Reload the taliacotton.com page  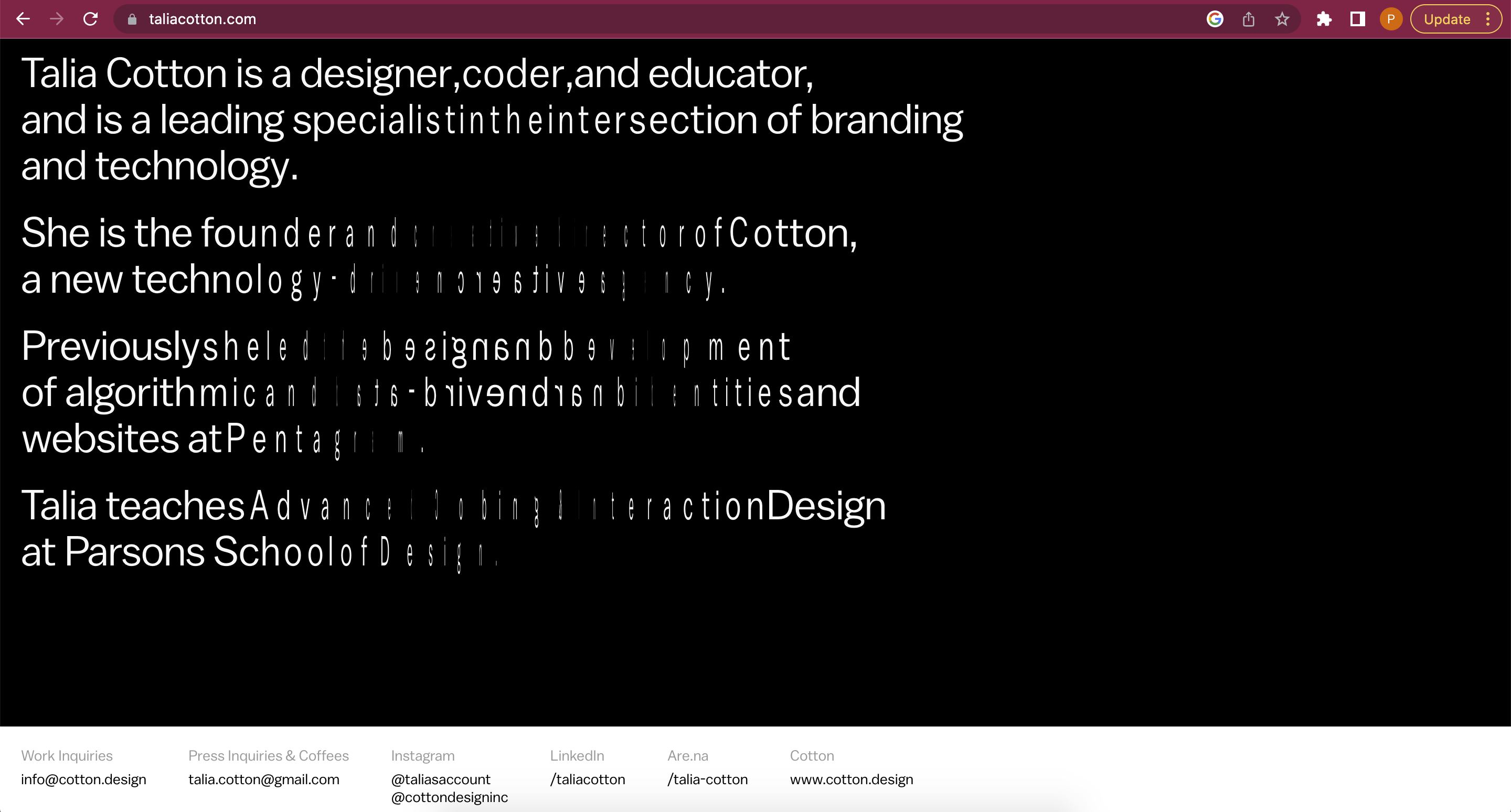pyautogui.click(x=90, y=19)
